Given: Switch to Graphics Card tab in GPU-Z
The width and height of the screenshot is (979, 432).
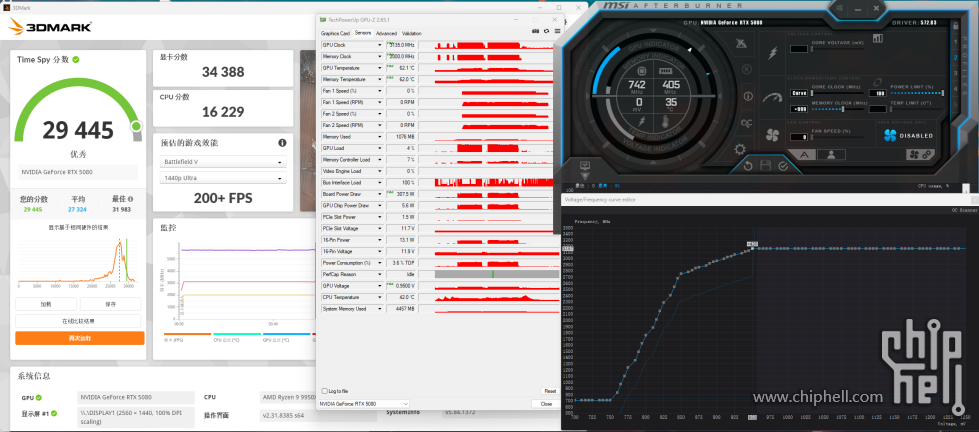Looking at the screenshot, I should 335,33.
